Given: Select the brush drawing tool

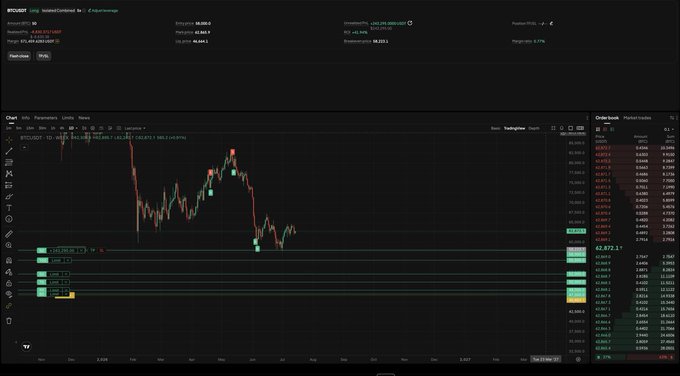Looking at the screenshot, I should pos(9,196).
